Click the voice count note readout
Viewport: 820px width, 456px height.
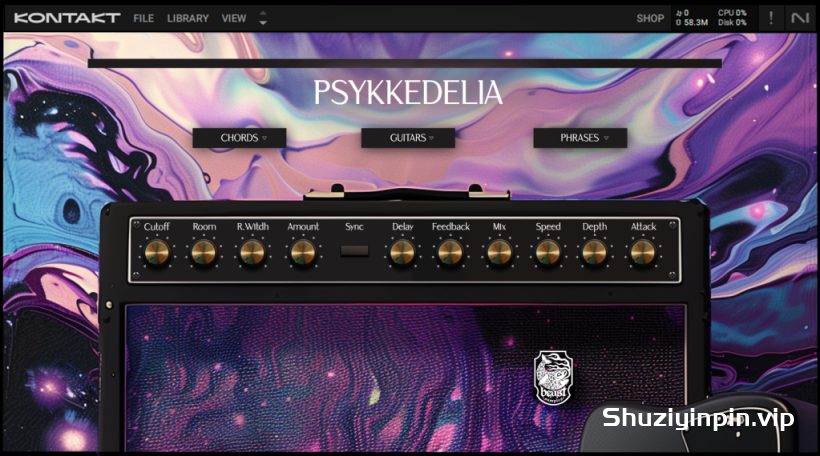point(682,13)
